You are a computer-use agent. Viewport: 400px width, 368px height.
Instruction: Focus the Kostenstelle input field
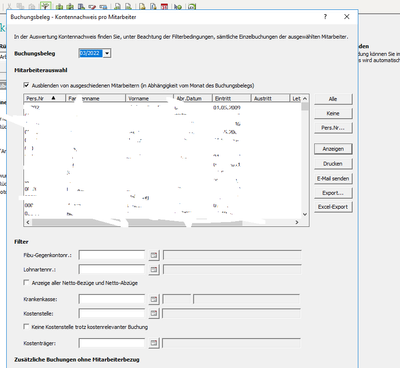(x=112, y=313)
